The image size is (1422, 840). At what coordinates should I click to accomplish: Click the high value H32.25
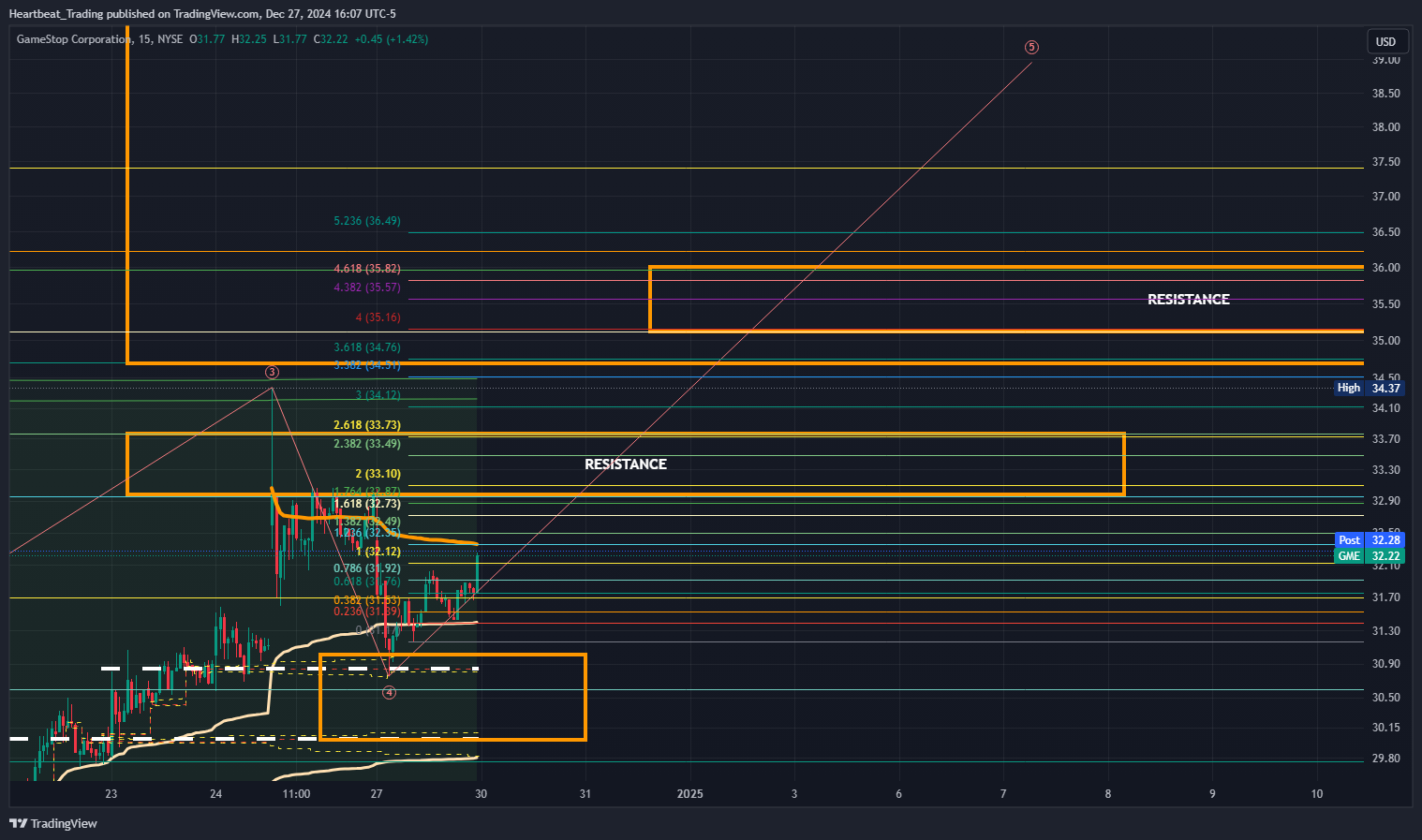[249, 39]
